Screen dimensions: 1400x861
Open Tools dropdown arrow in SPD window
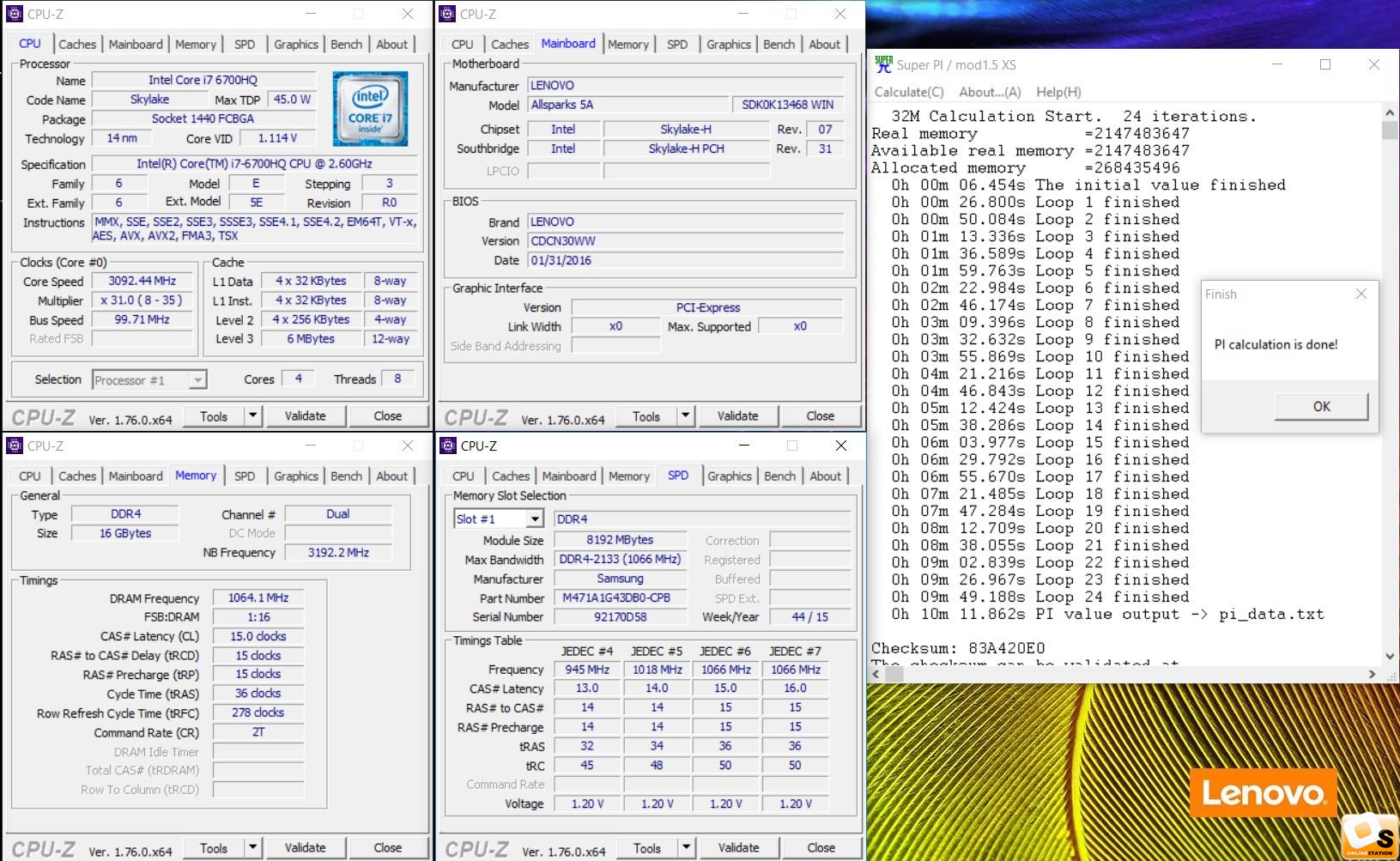686,847
